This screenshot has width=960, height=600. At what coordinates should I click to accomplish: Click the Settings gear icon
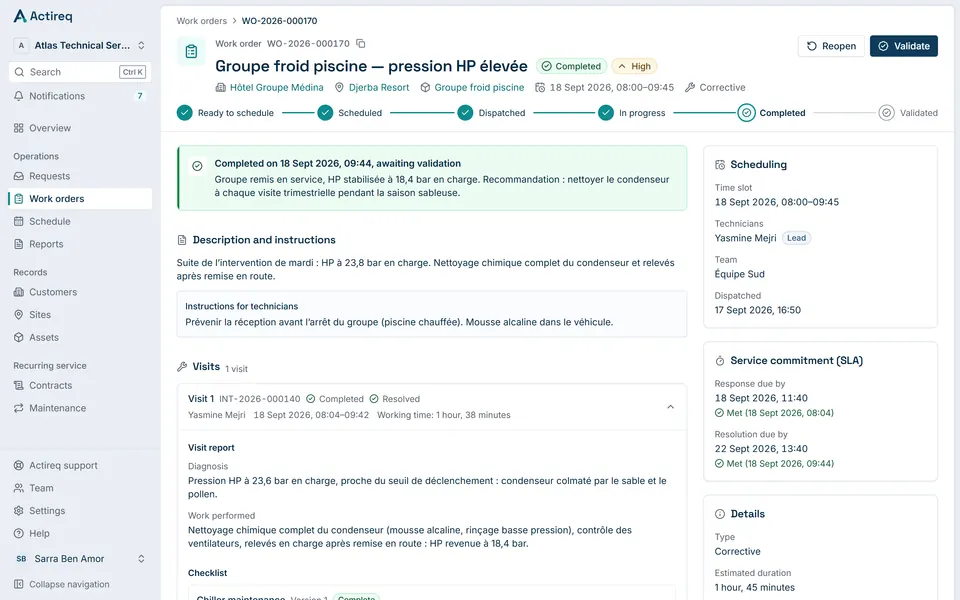(19, 511)
